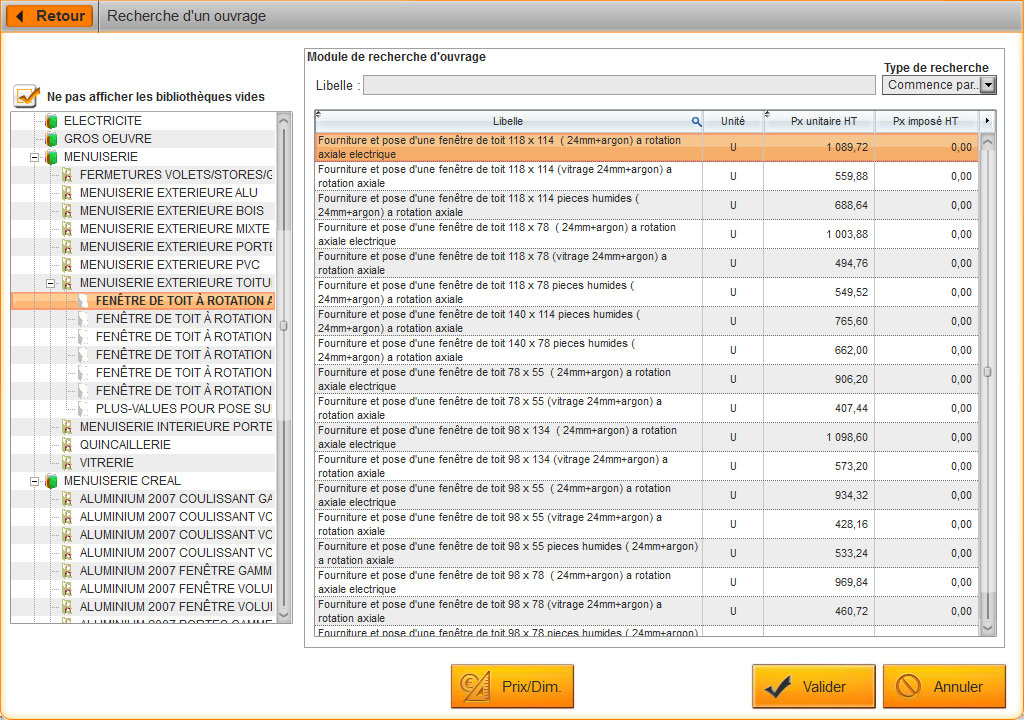
Task: Click price cell 1 089,72
Action: [x=819, y=148]
